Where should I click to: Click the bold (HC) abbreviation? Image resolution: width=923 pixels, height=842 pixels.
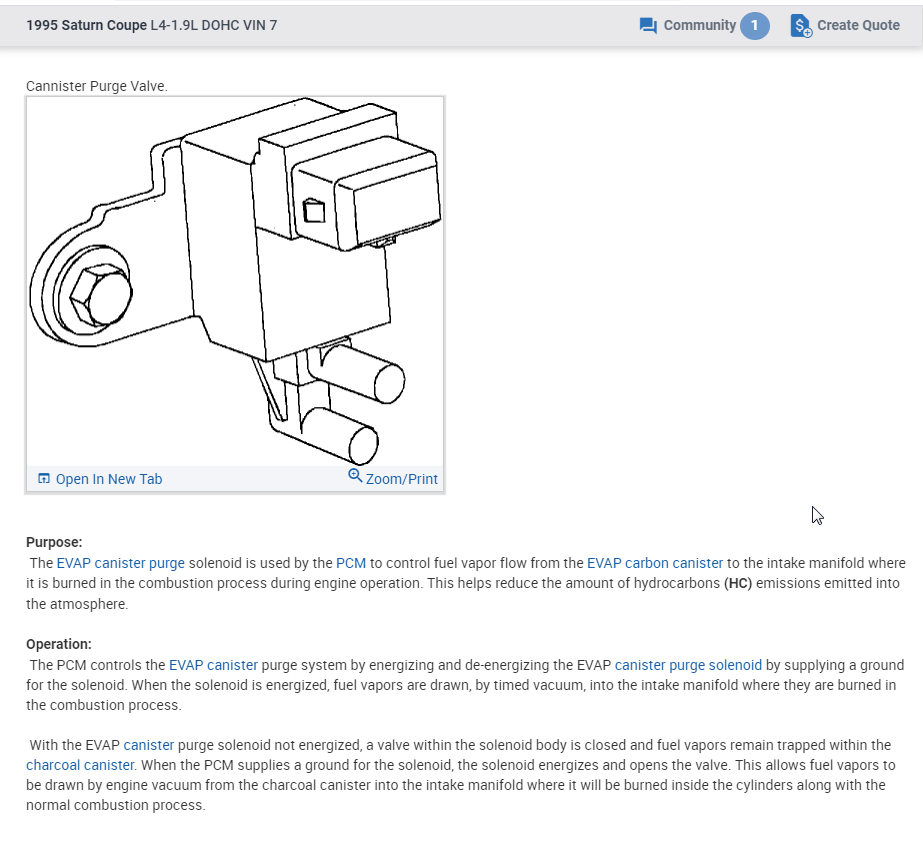coord(738,584)
